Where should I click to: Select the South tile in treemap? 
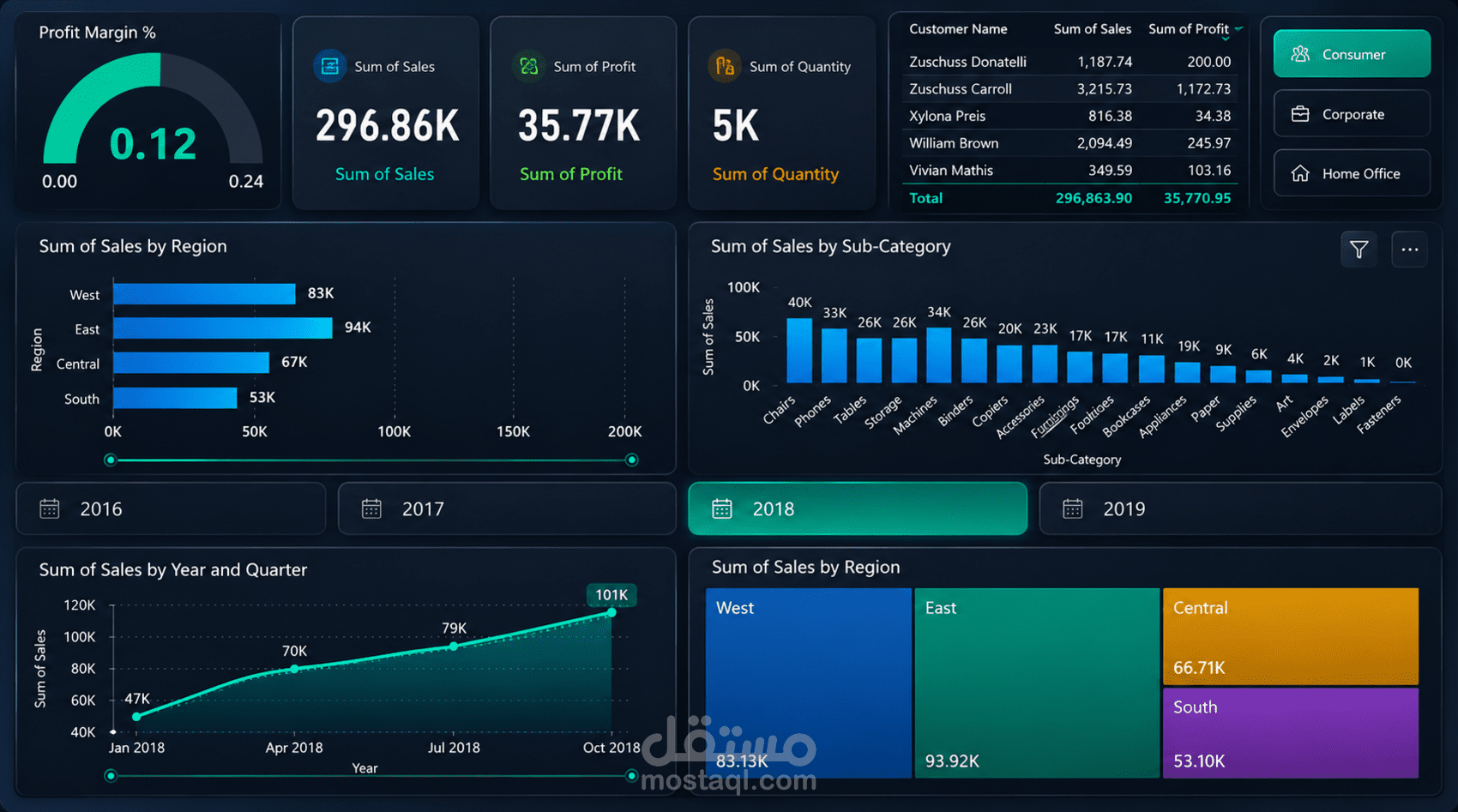click(1291, 733)
